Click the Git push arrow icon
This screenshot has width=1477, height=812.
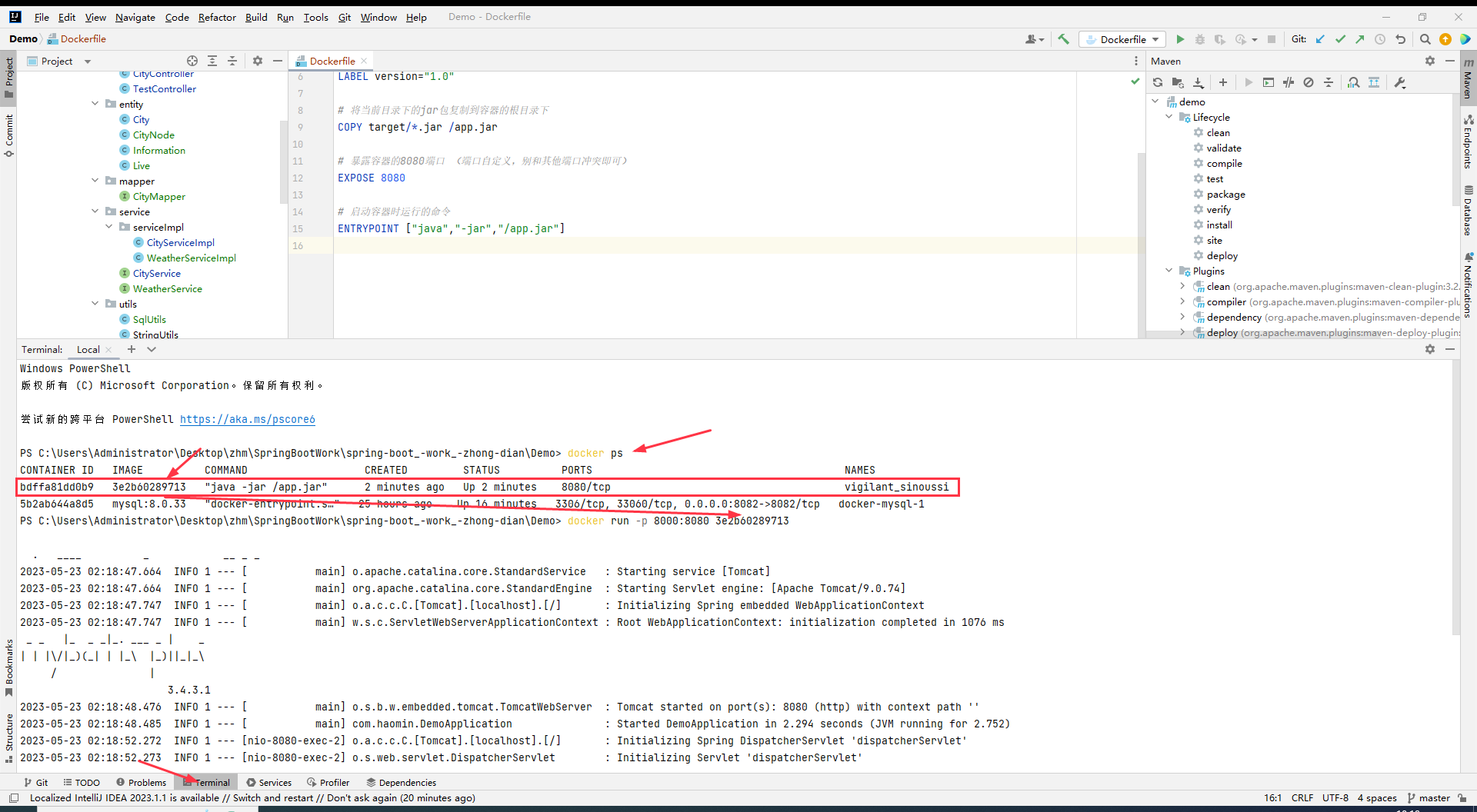click(x=1360, y=39)
